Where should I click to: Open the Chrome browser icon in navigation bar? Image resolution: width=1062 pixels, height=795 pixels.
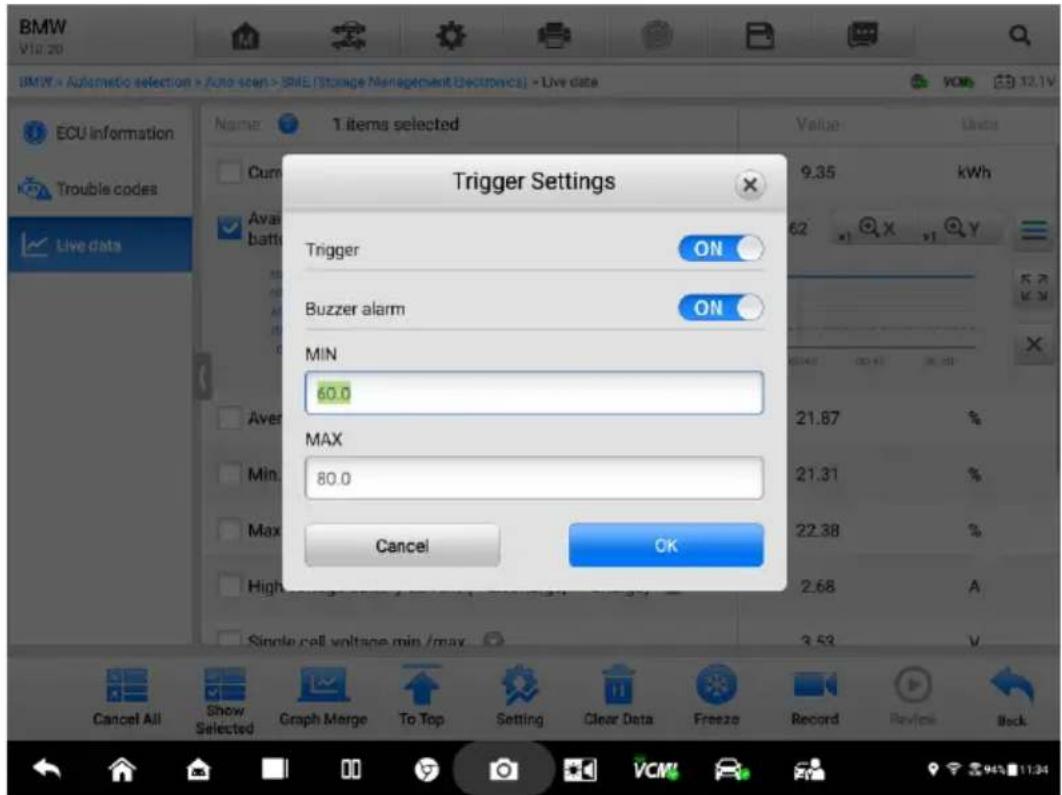point(427,769)
